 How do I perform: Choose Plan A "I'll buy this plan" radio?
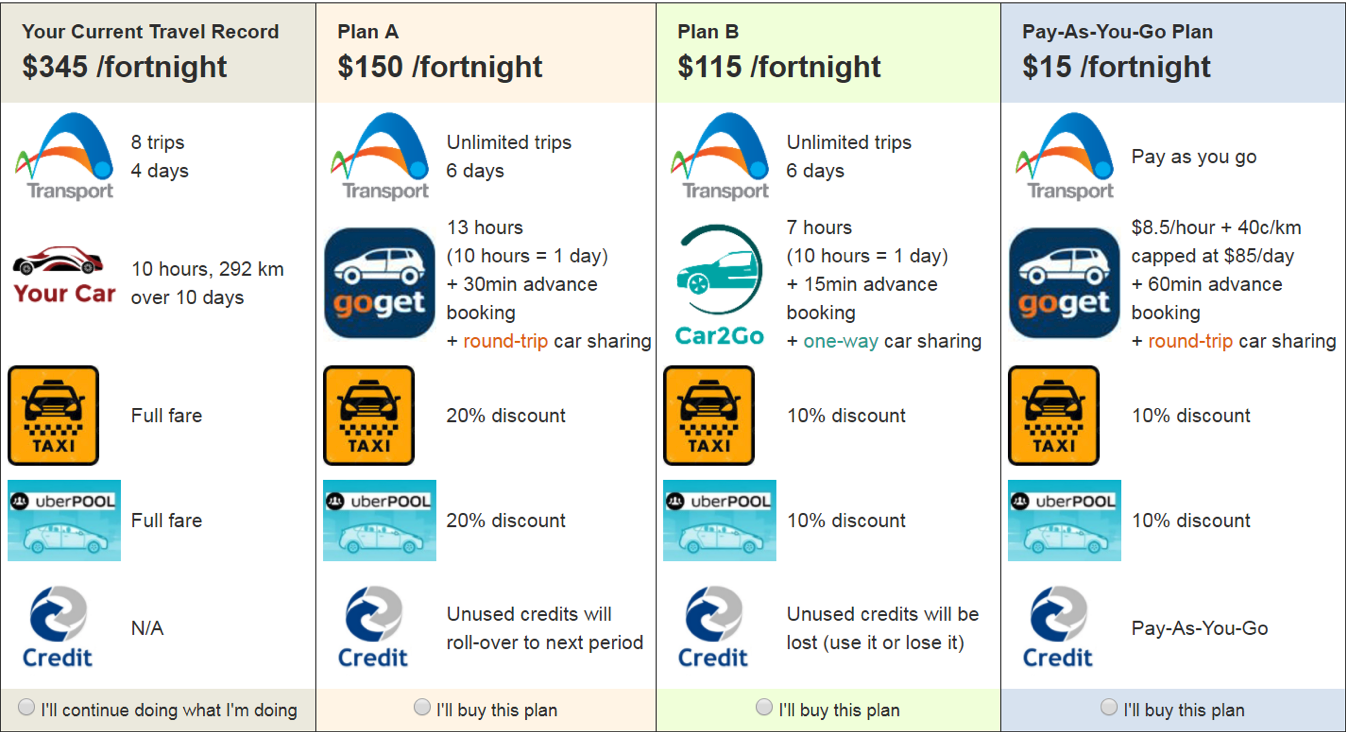[x=422, y=708]
